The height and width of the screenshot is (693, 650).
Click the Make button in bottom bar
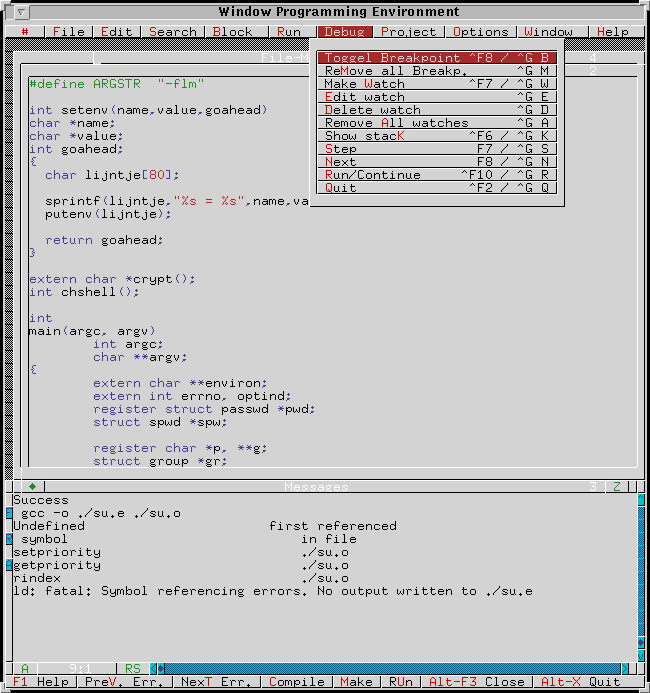(356, 682)
